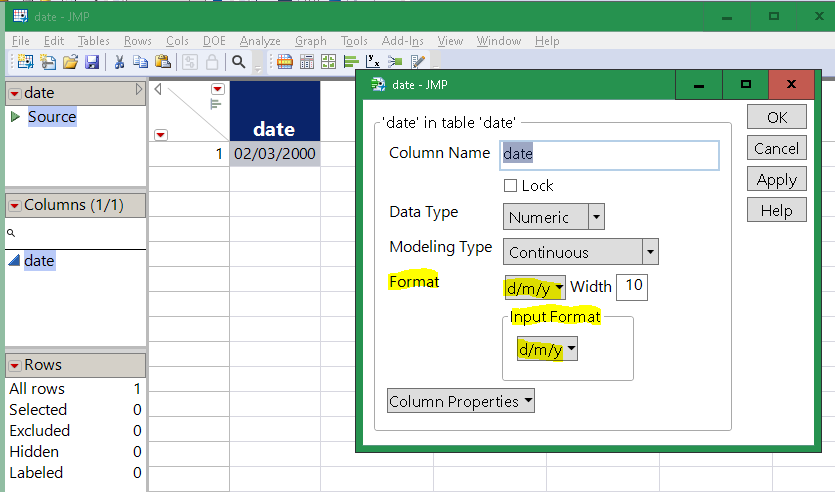Click the Paste clipboard icon
835x492 pixels.
pos(163,62)
